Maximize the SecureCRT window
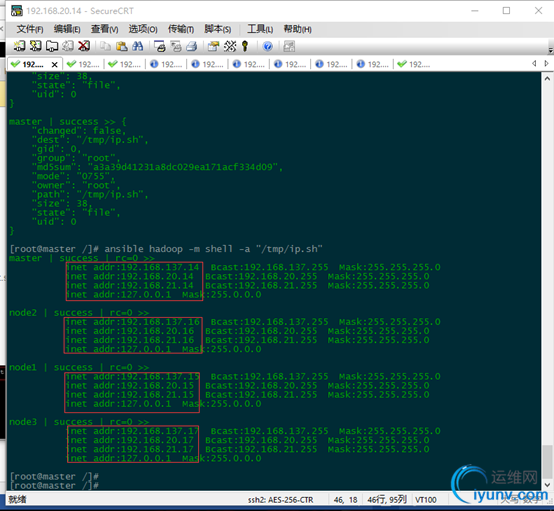 (x=506, y=11)
